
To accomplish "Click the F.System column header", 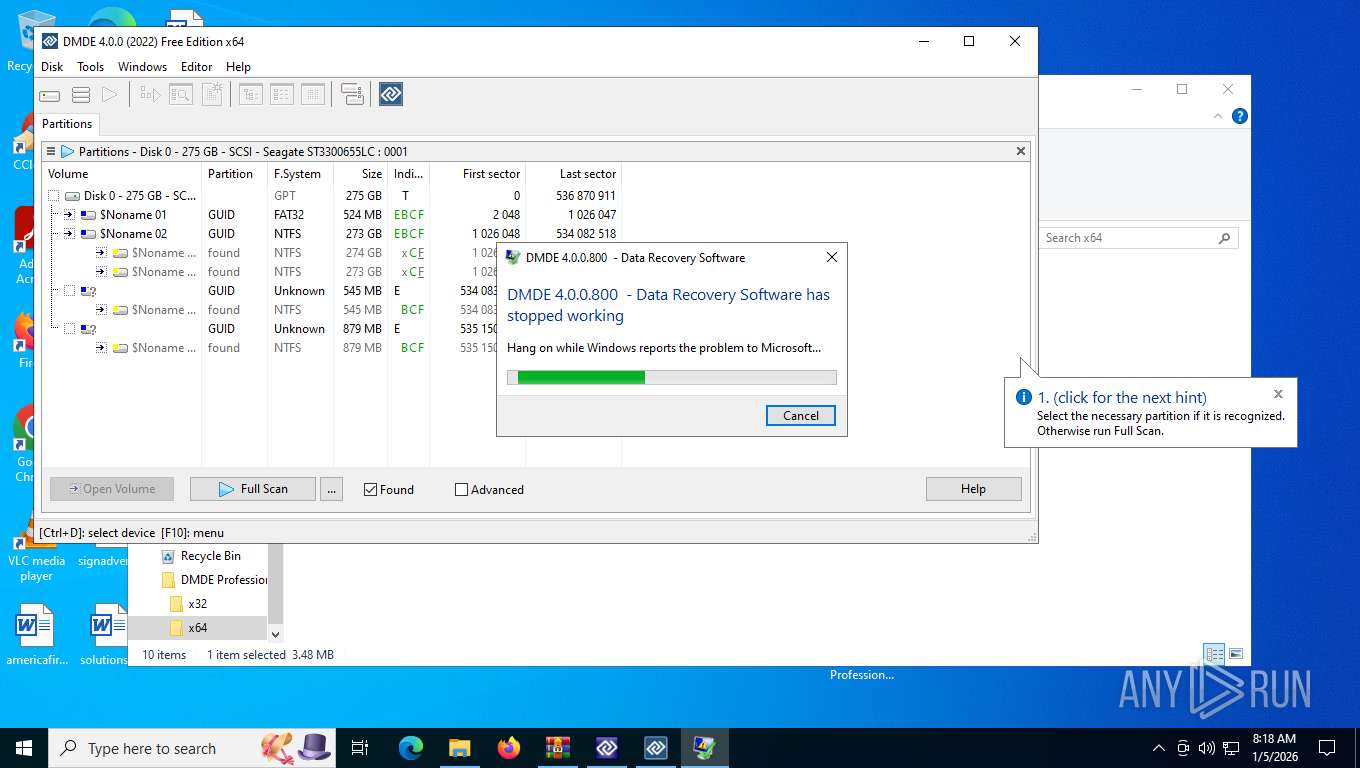I will click(300, 174).
